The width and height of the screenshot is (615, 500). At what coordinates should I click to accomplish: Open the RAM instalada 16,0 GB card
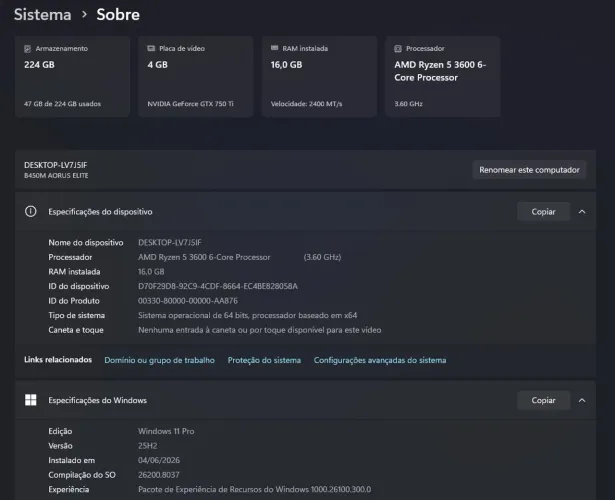(x=319, y=76)
